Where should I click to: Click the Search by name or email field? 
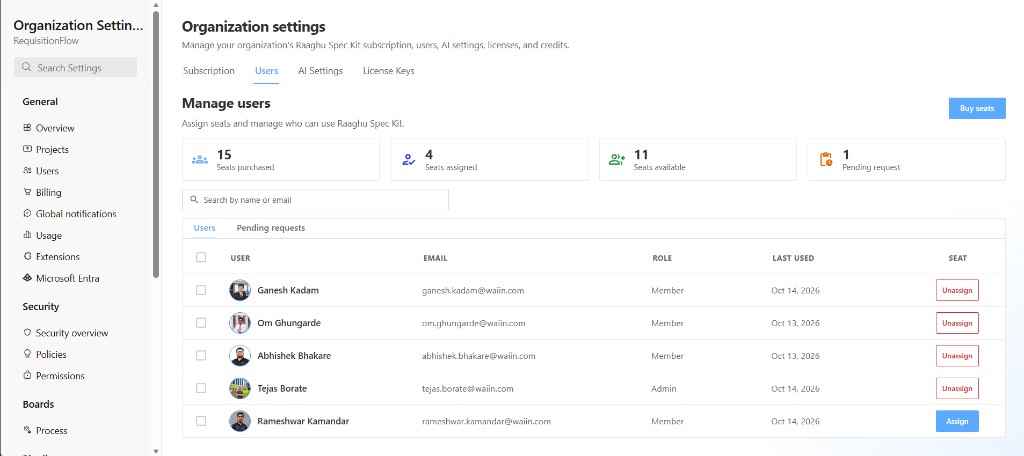point(315,200)
